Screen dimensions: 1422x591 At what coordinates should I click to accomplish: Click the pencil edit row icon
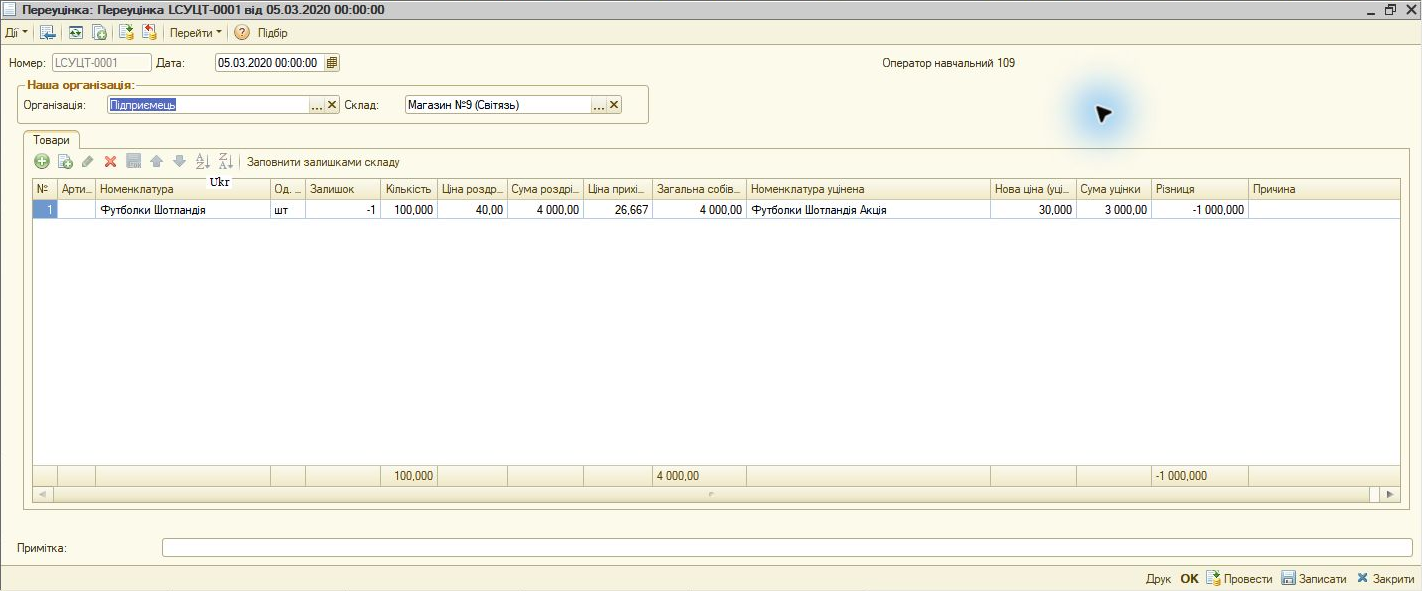(x=87, y=161)
